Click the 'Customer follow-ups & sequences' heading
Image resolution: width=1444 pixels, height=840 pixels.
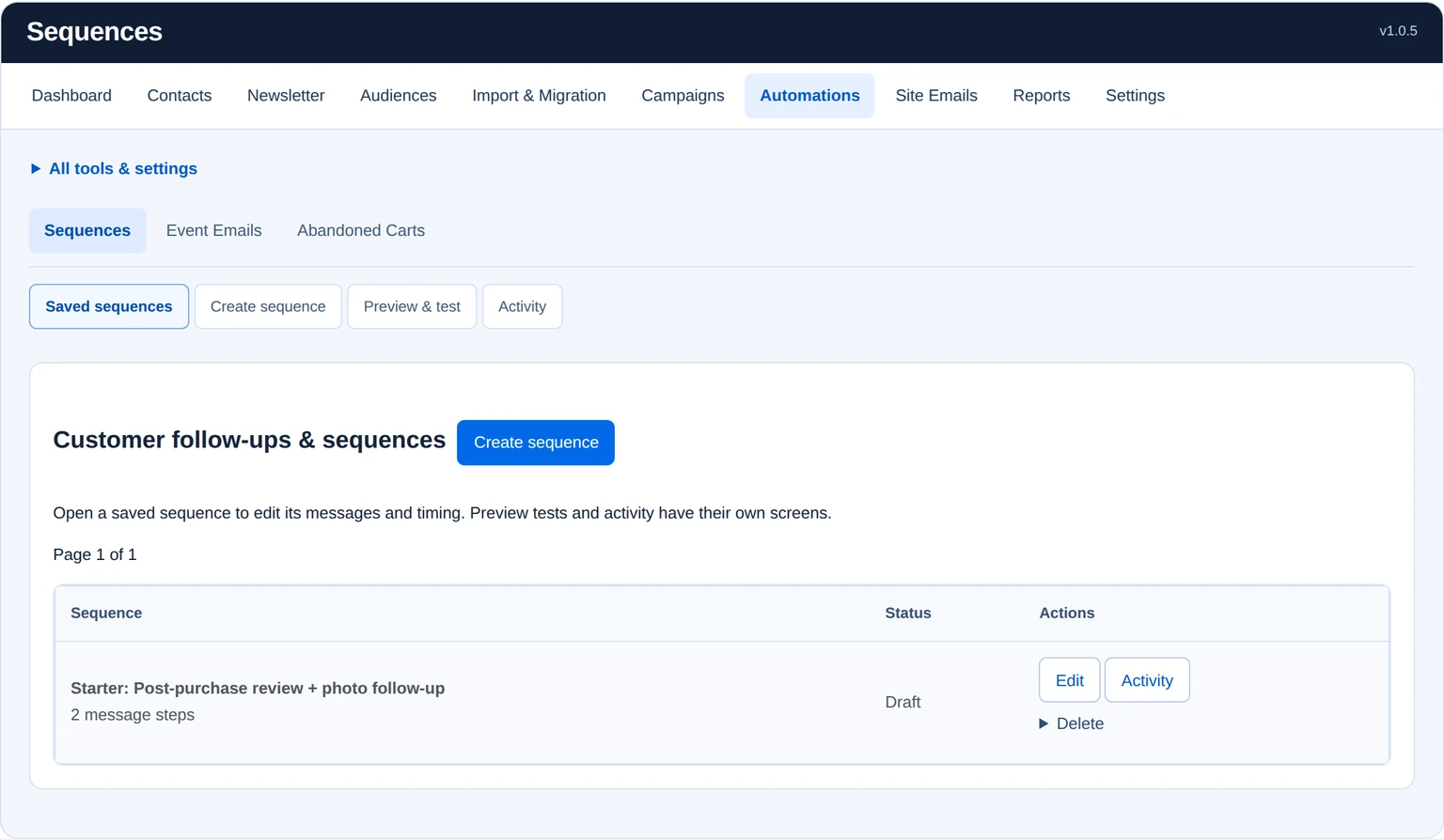249,441
